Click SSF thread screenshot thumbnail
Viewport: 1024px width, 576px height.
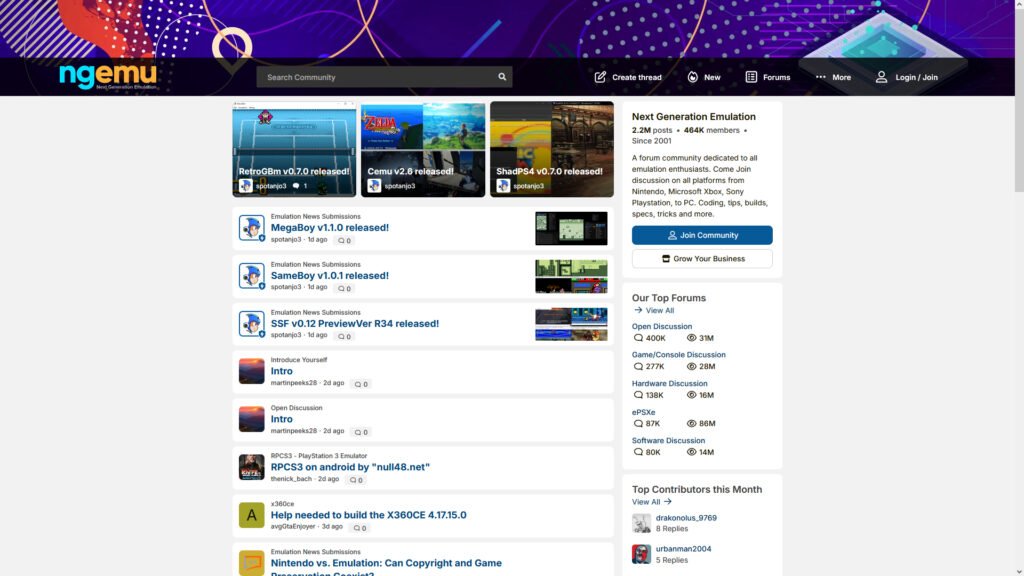click(571, 324)
